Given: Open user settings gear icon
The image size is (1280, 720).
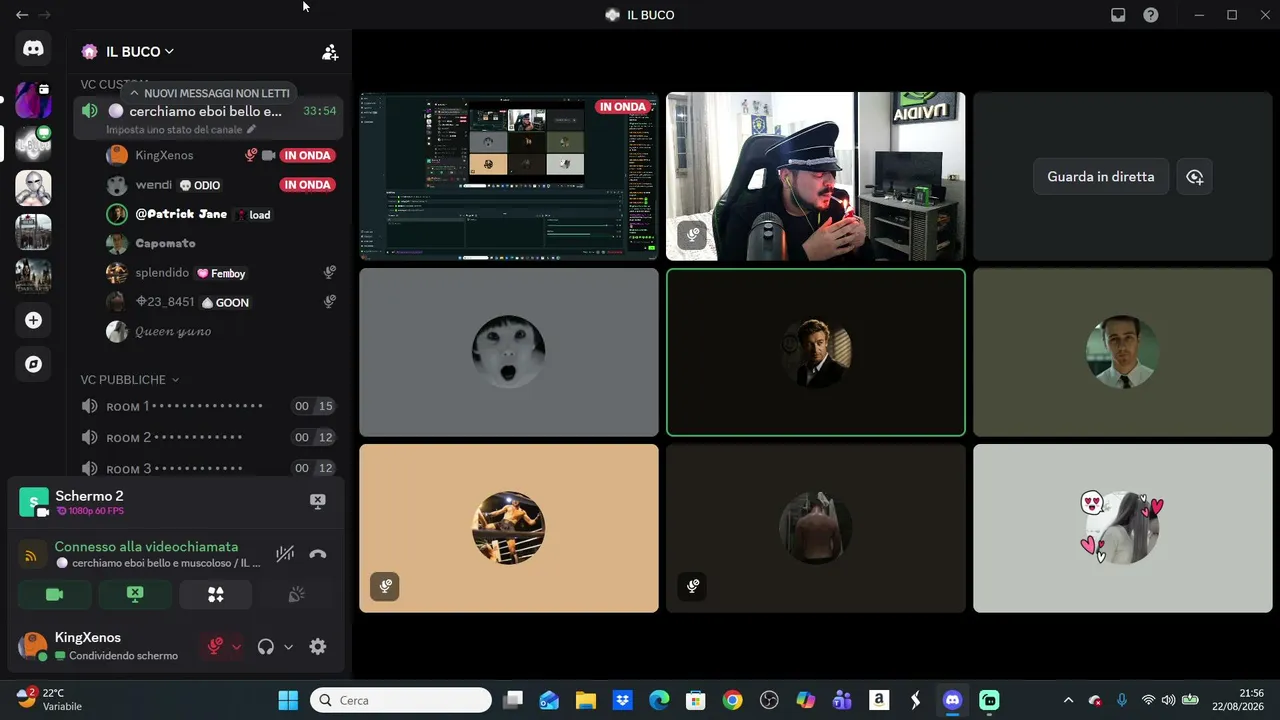Looking at the screenshot, I should (x=318, y=647).
